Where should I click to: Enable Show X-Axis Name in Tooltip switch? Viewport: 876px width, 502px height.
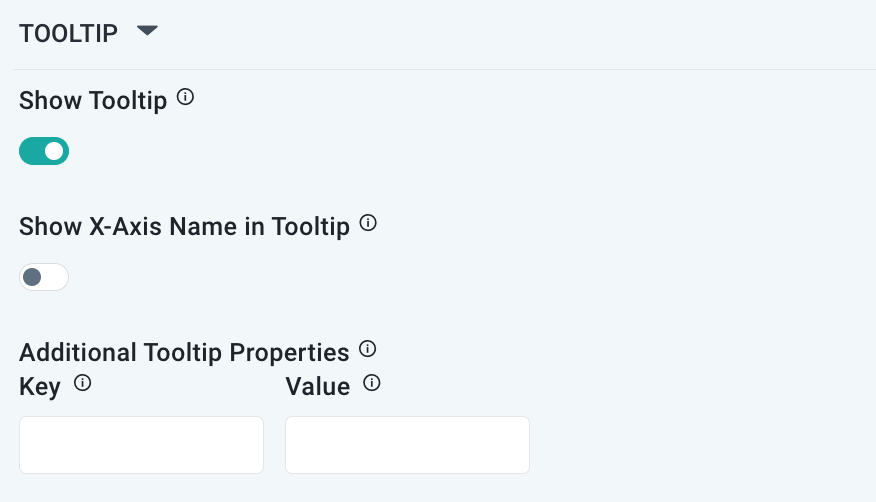[44, 277]
